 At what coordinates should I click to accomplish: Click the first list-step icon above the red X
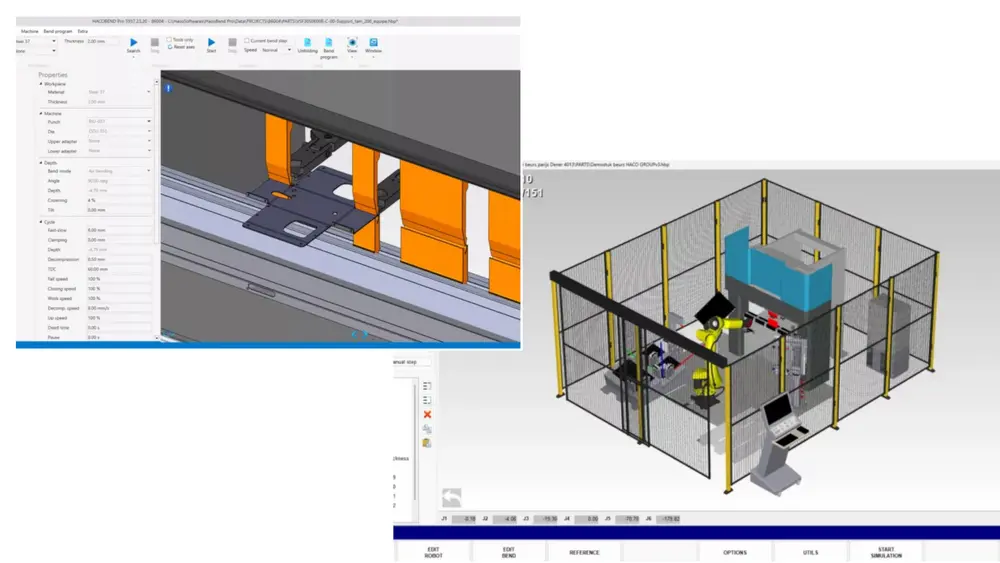427,386
